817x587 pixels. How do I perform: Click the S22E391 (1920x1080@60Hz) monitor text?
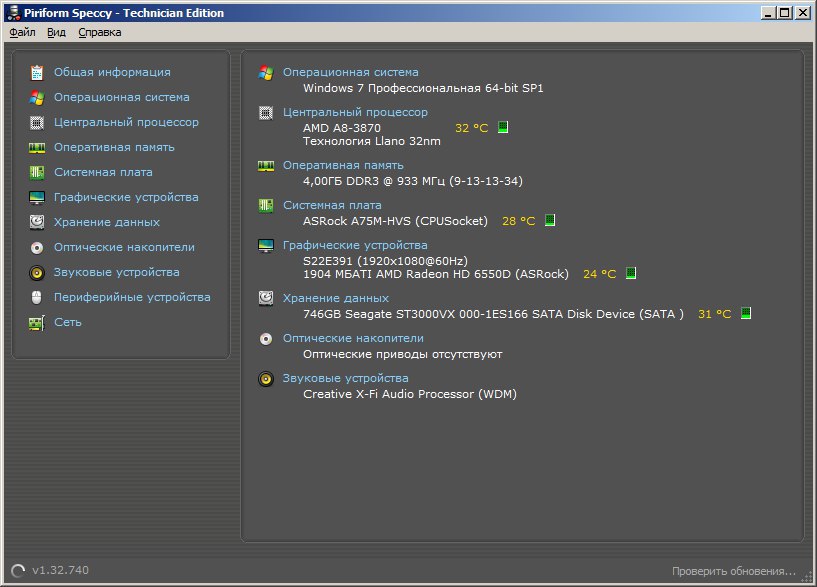coord(386,261)
